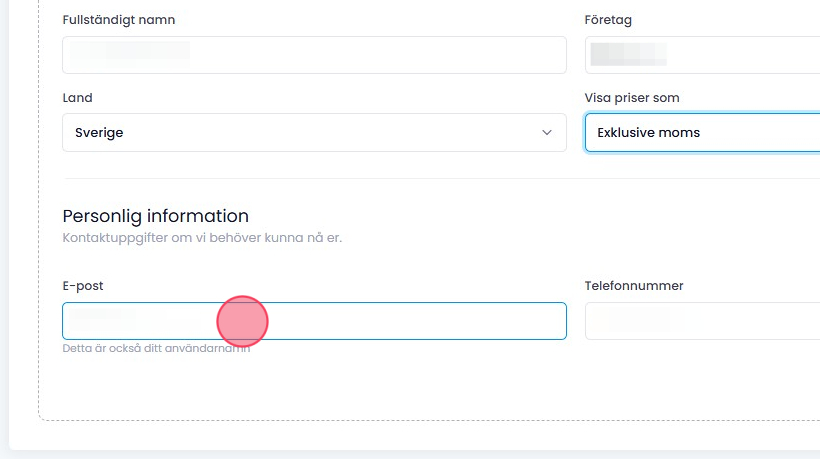Select the Sverige value in Land field
The height and width of the screenshot is (459, 820).
(99, 133)
